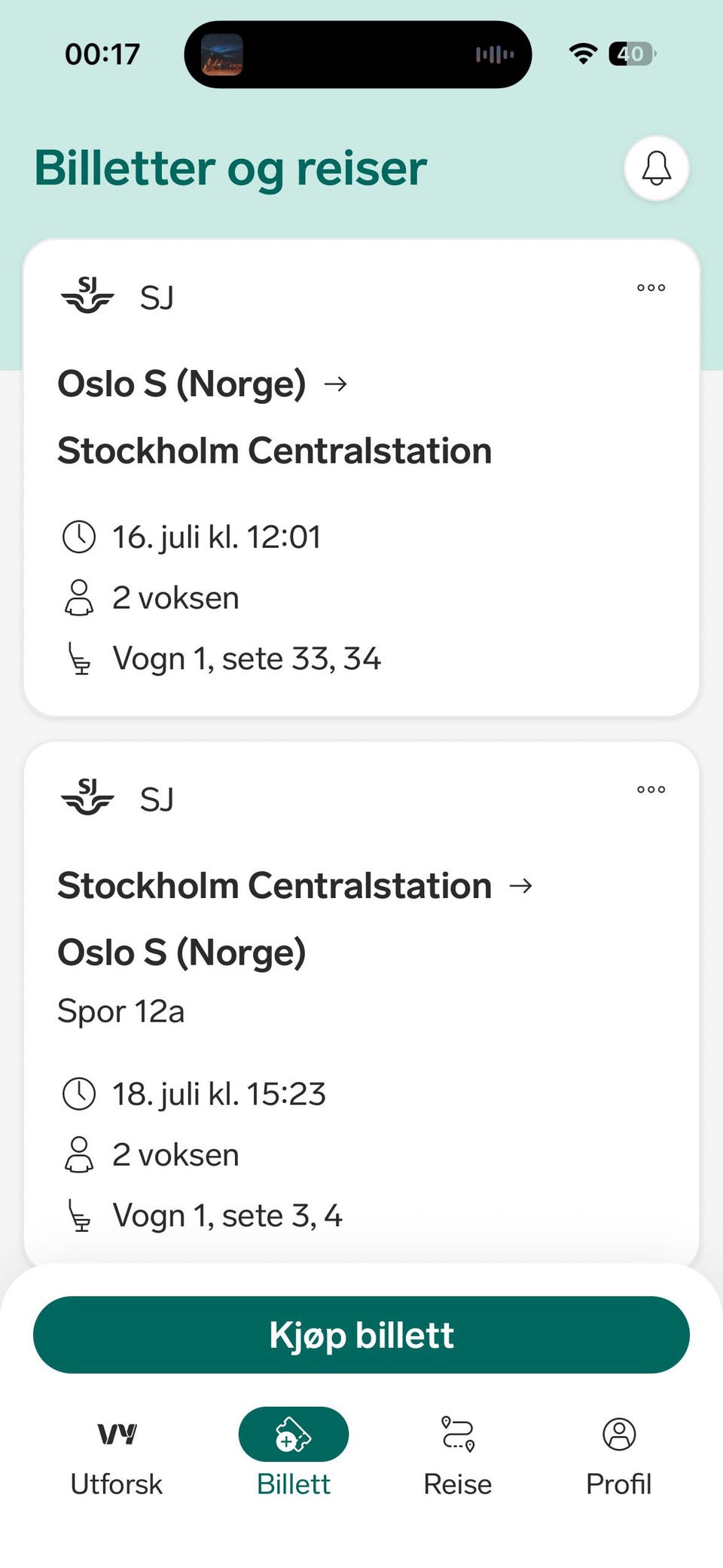
Task: Tap the audio waveform indicator in Dynamic Island
Action: [495, 54]
